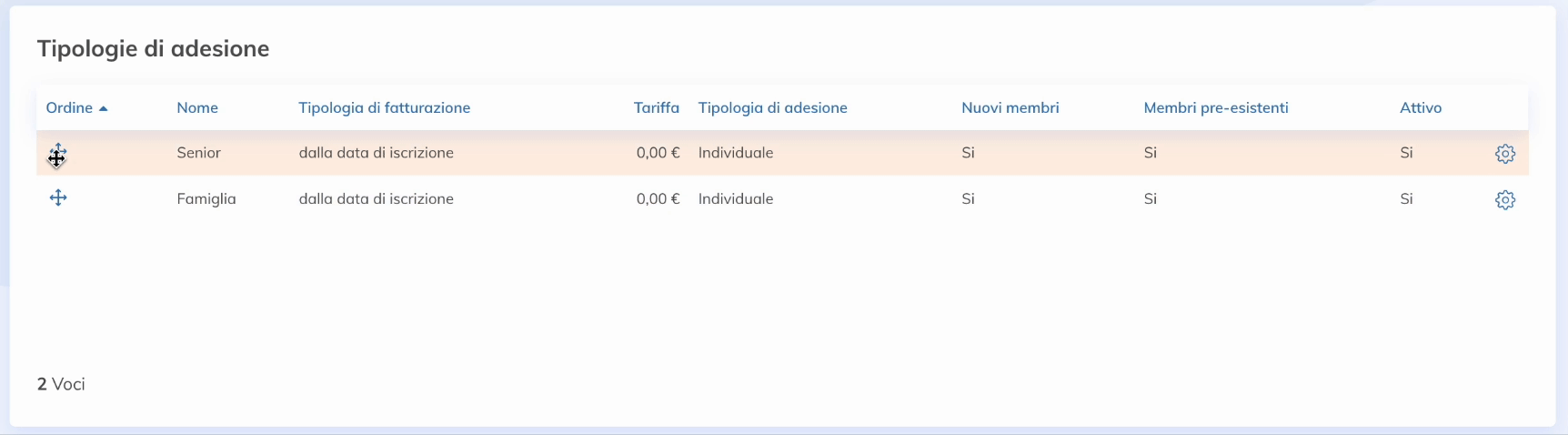Sort by Attivo column header

coord(1421,107)
